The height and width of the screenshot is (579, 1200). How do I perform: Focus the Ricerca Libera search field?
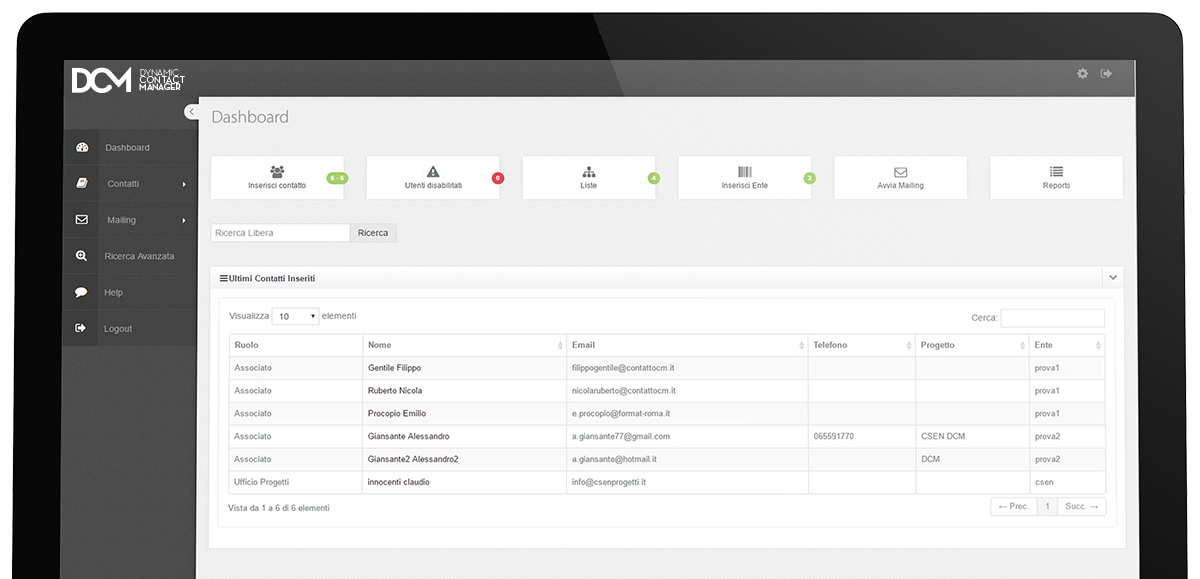[x=280, y=233]
